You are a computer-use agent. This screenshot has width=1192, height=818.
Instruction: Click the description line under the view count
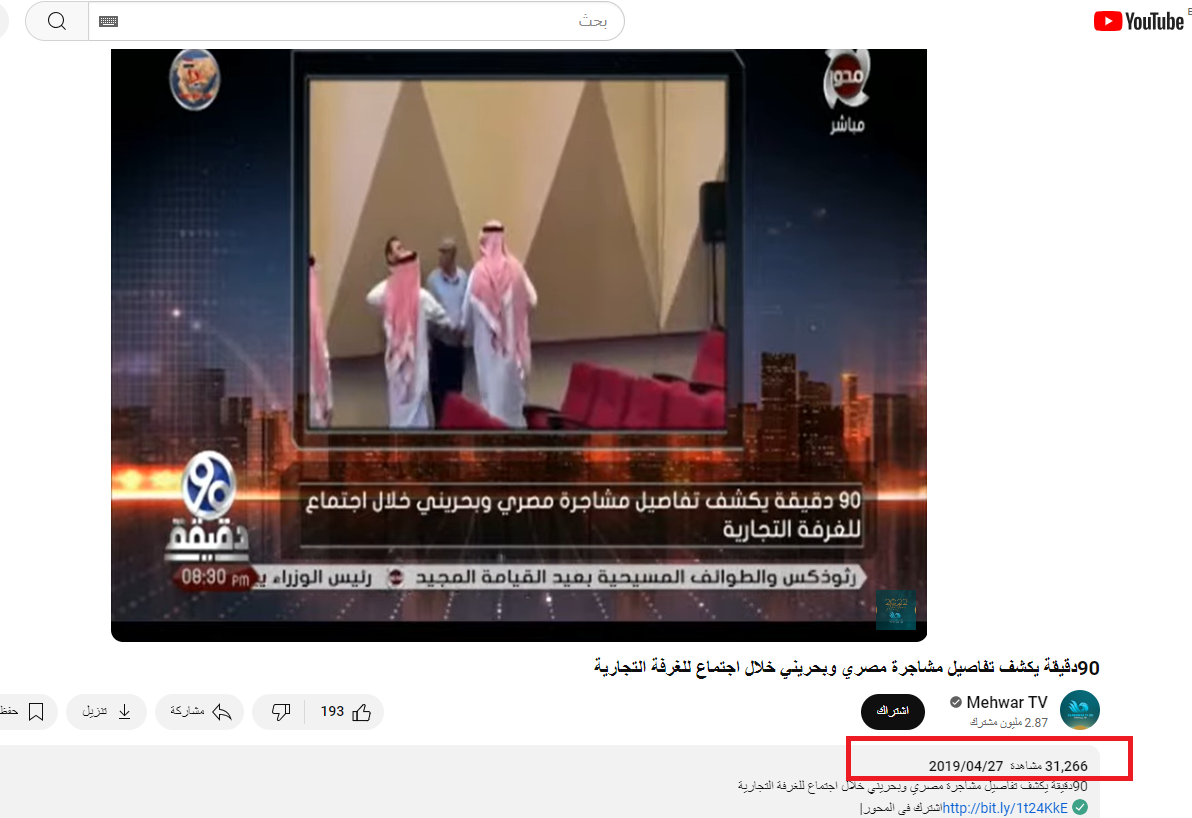(912, 786)
